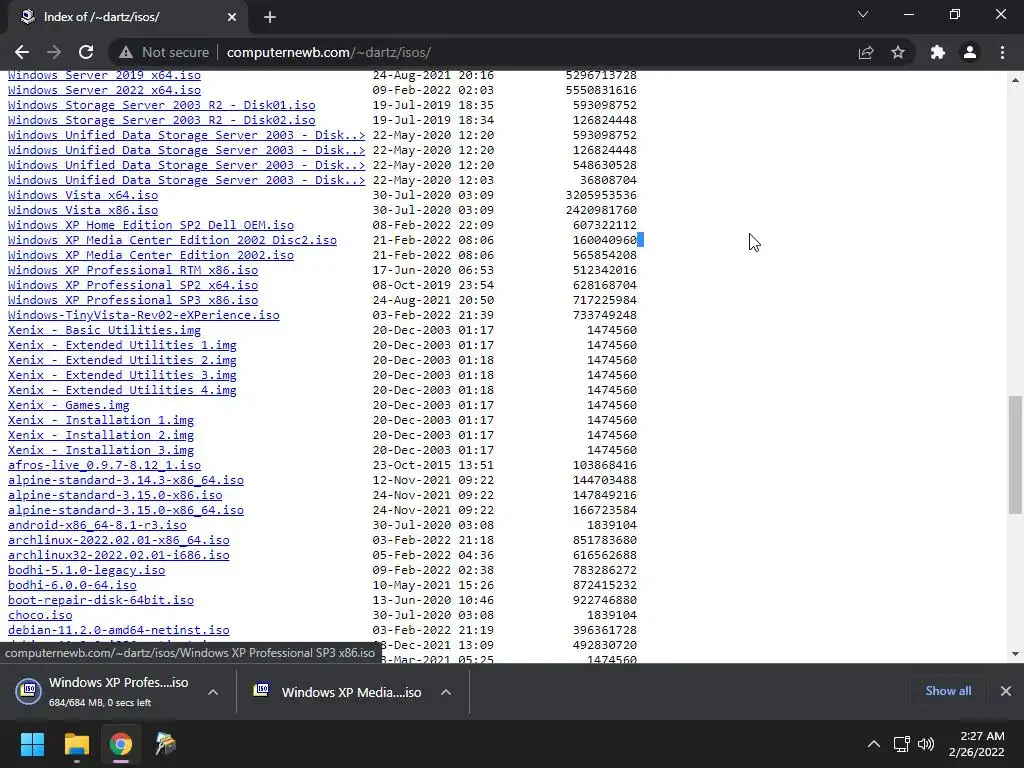Download boot-repair-disk-64bit.iso
The height and width of the screenshot is (768, 1024).
pos(101,601)
